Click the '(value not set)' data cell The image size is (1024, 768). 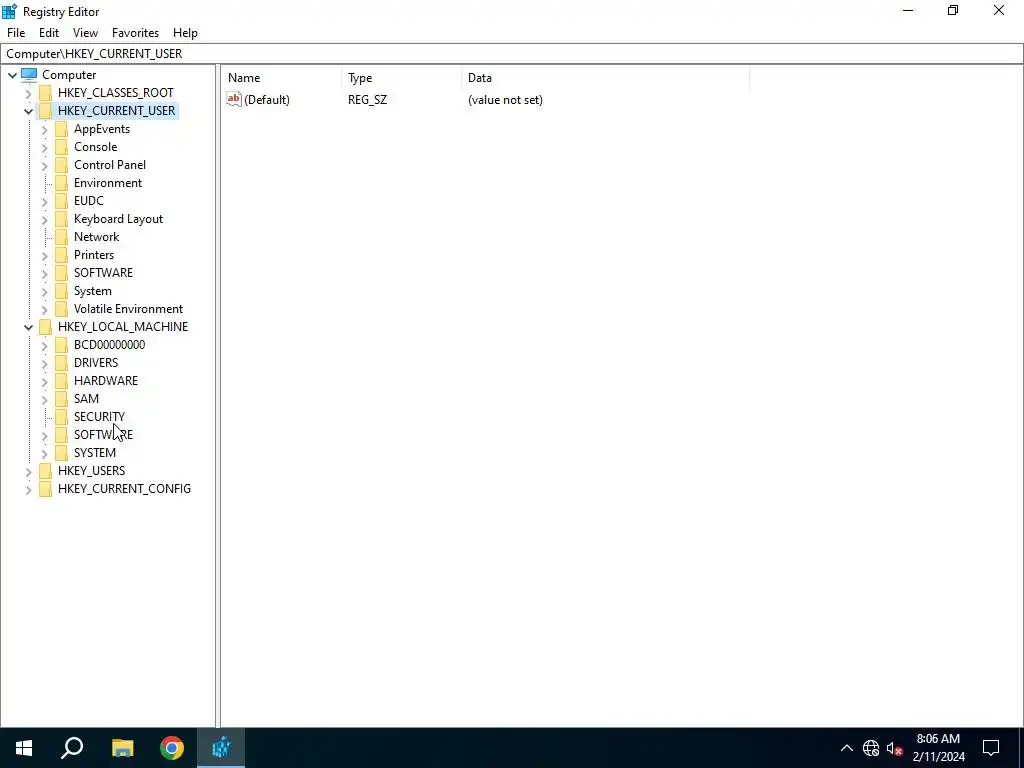[505, 100]
